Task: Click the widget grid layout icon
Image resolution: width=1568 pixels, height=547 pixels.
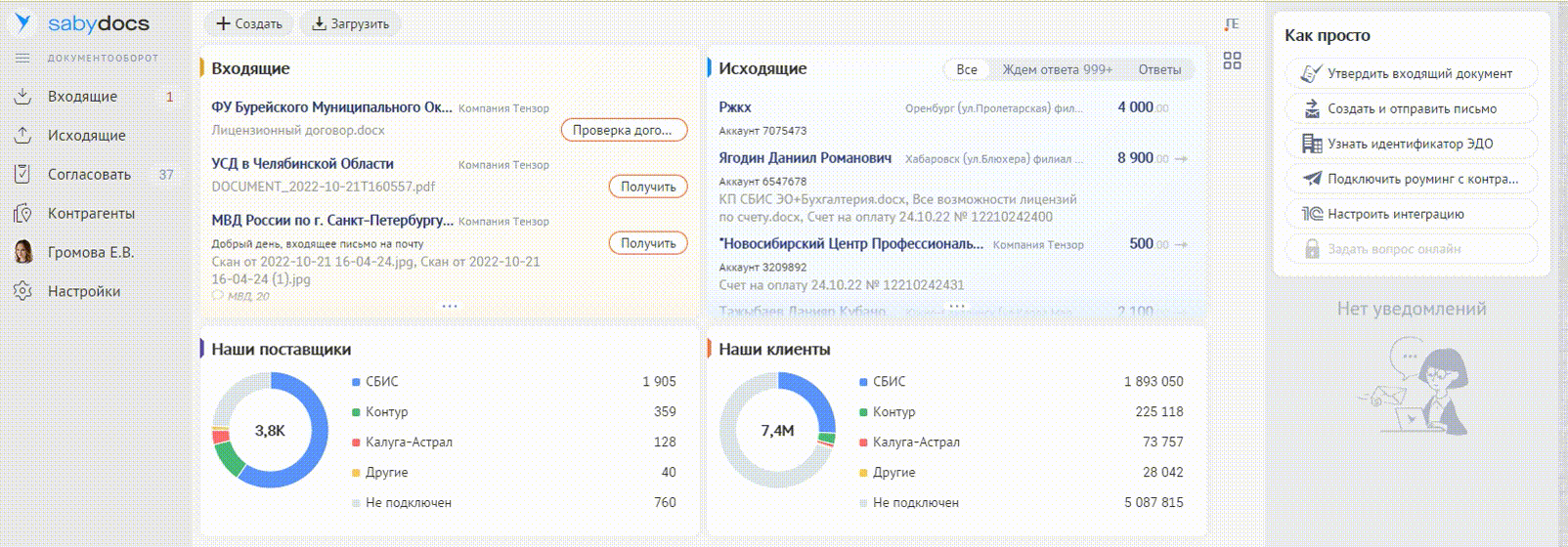Action: coord(1232,61)
